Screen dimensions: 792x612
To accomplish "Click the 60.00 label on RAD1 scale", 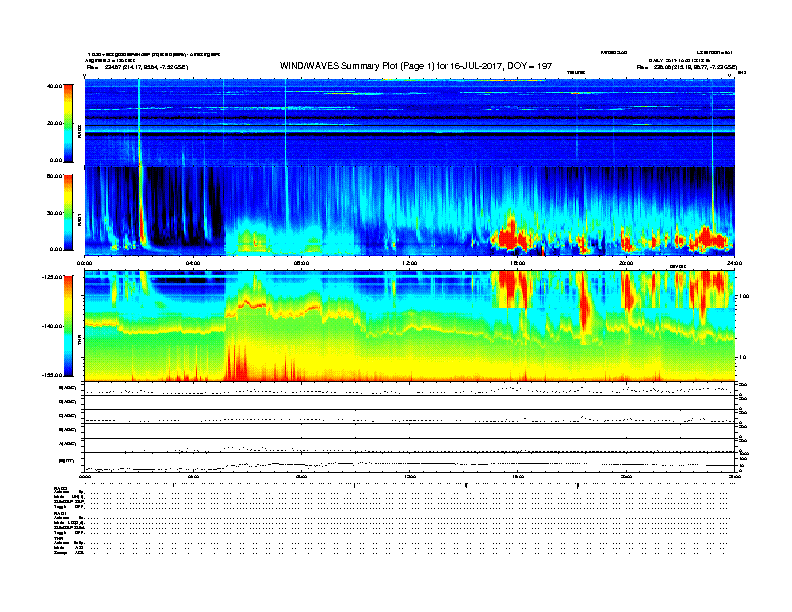I will pyautogui.click(x=54, y=176).
